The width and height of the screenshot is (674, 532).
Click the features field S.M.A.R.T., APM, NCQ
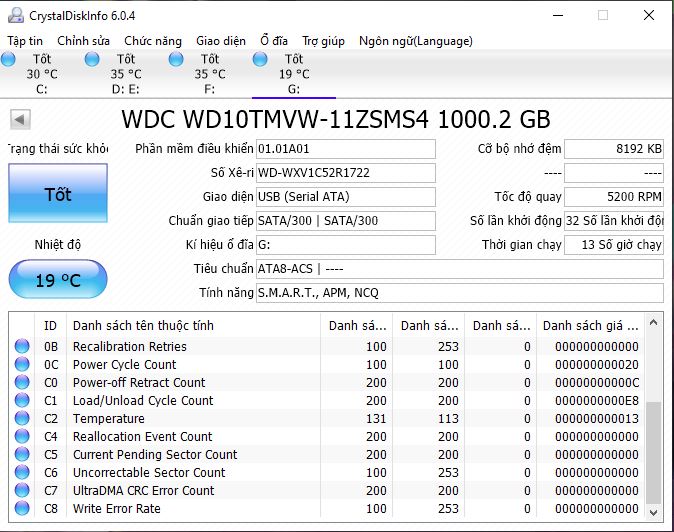460,293
